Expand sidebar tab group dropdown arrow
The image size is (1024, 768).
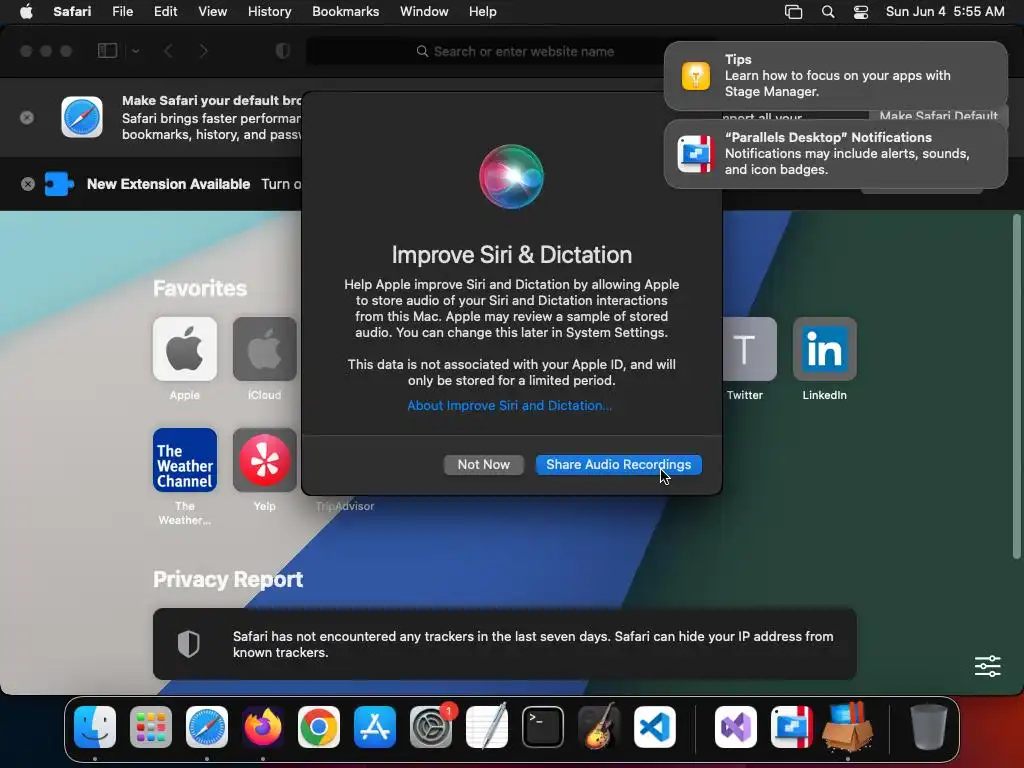pyautogui.click(x=135, y=51)
